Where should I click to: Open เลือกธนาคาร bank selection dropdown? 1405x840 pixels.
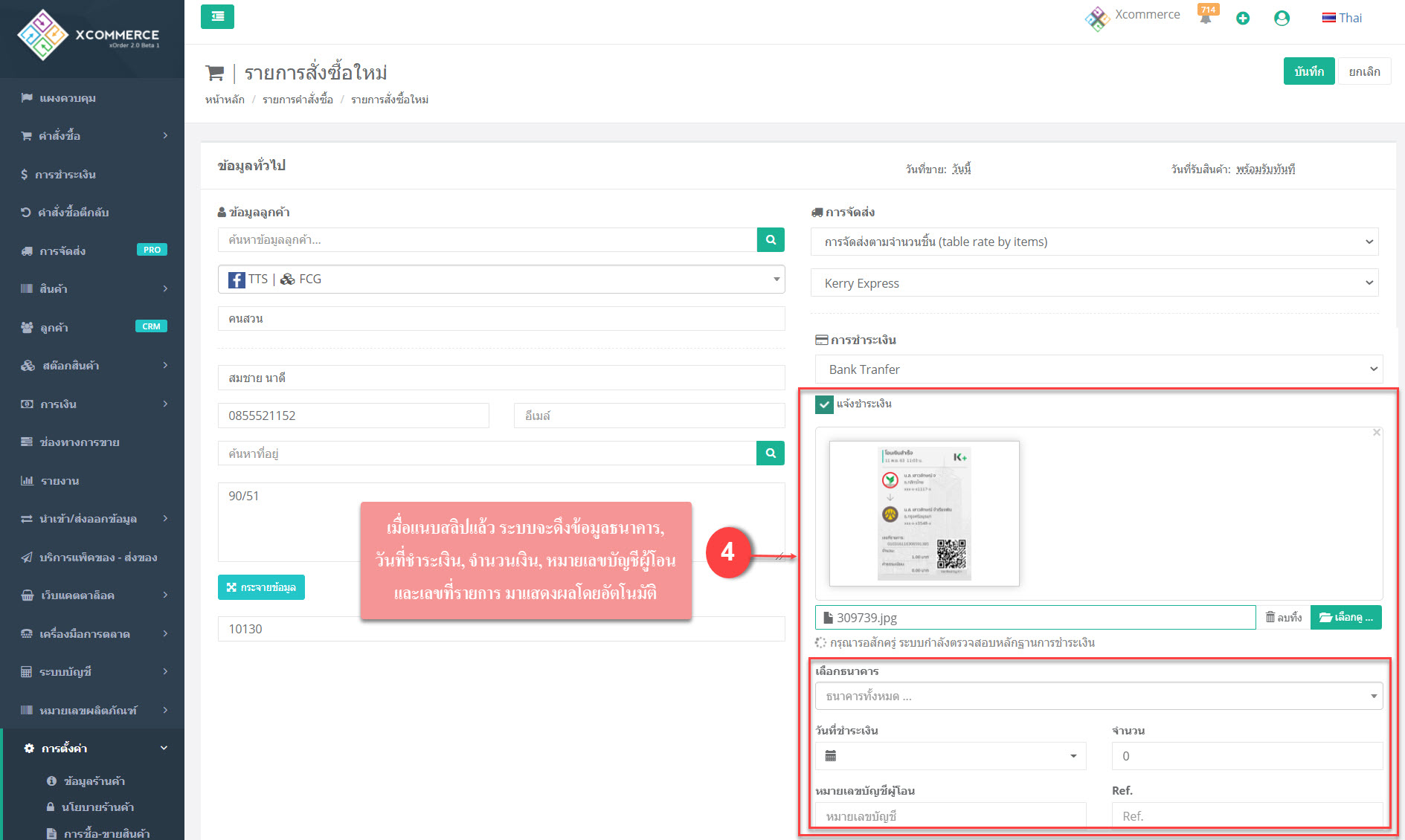coord(1099,697)
